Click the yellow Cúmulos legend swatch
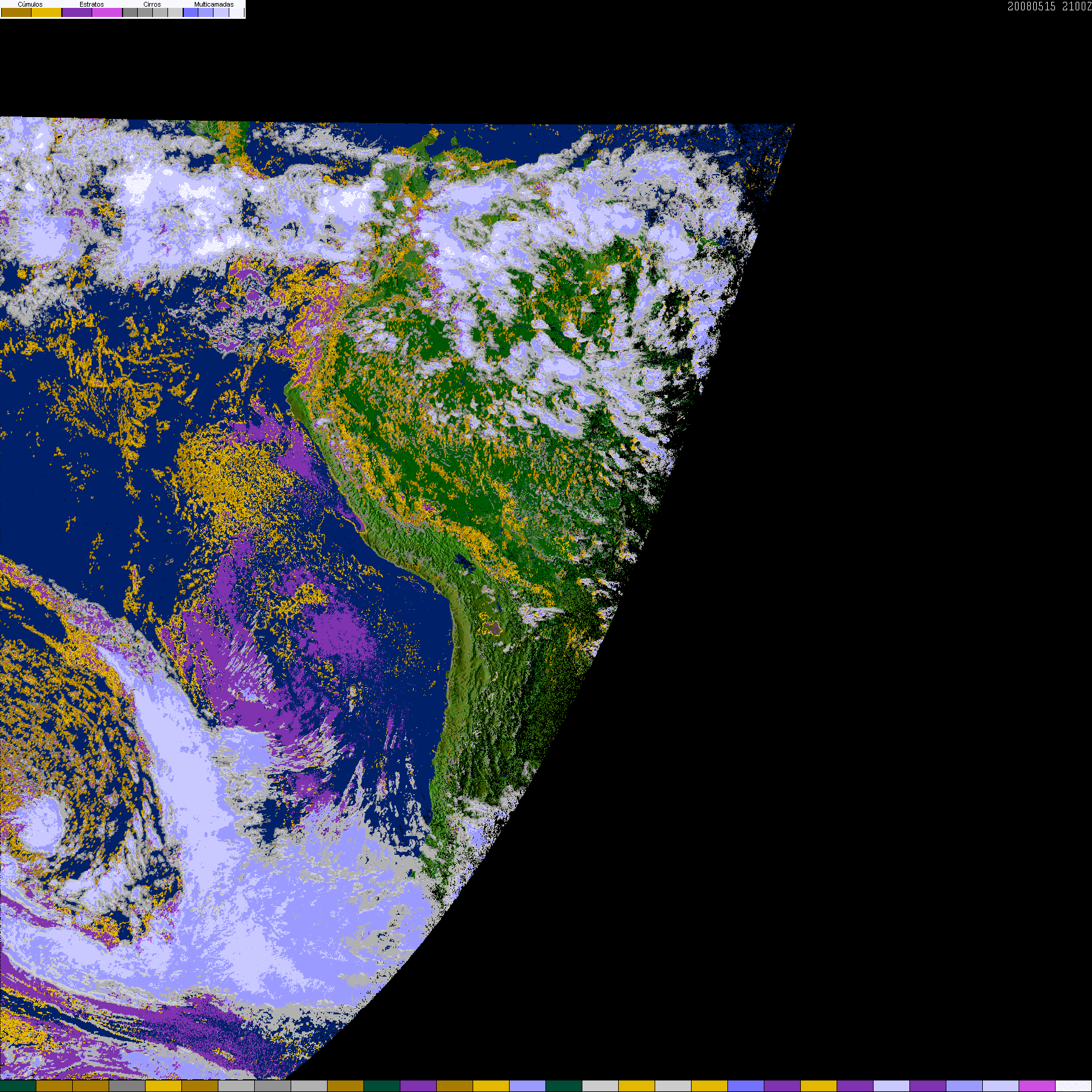Screen dimensions: 1092x1092 point(47,12)
